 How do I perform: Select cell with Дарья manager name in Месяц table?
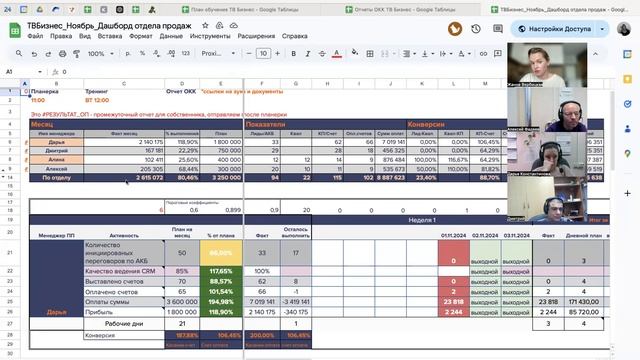tap(56, 142)
